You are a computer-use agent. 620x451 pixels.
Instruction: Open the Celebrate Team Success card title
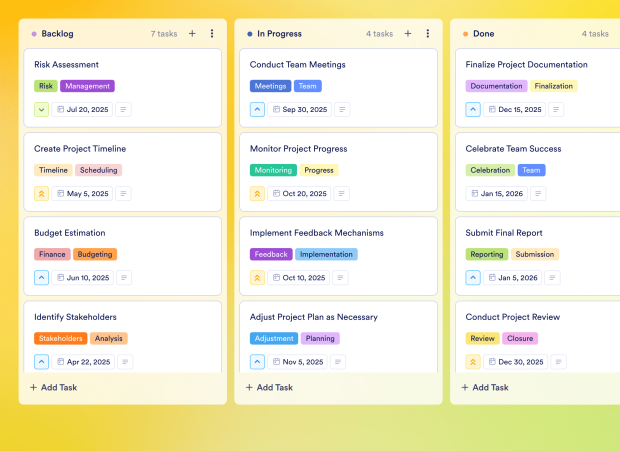(513, 149)
